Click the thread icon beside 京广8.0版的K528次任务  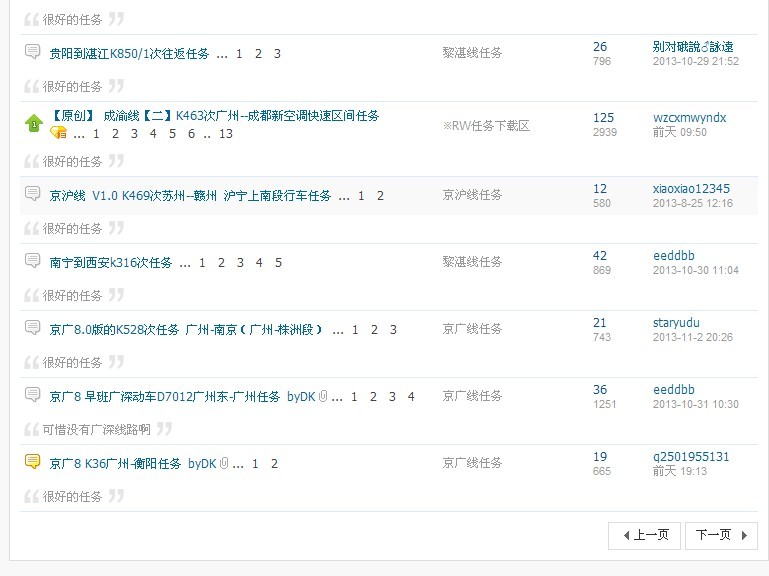click(x=33, y=329)
